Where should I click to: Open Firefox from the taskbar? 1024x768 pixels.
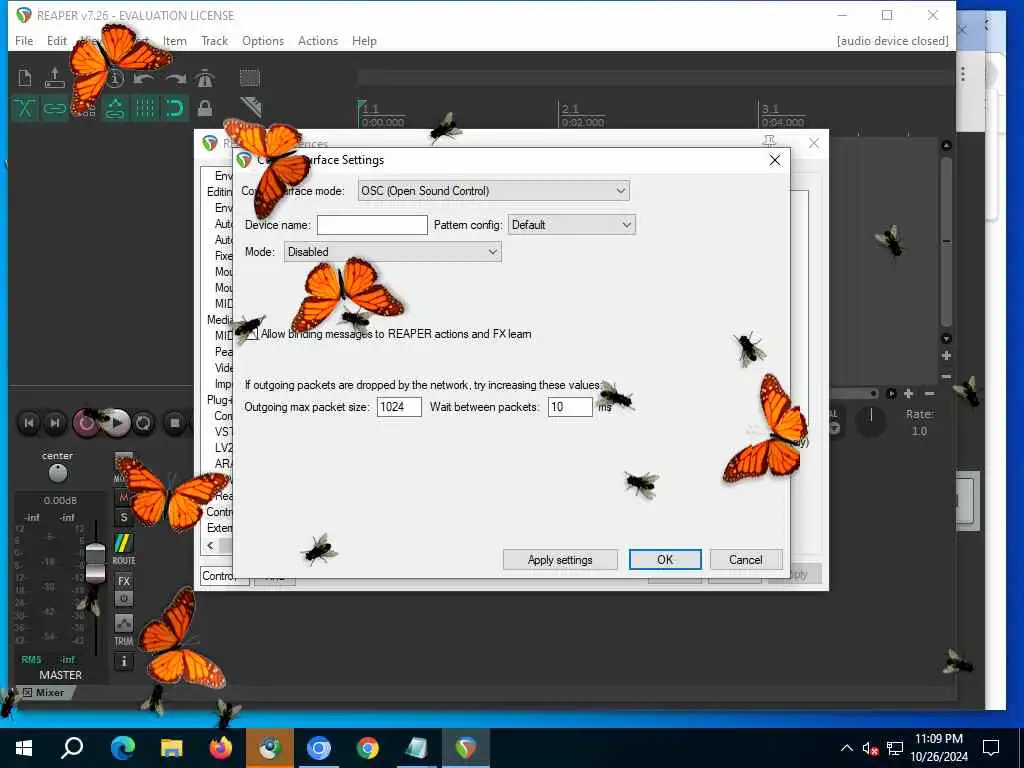[x=221, y=748]
